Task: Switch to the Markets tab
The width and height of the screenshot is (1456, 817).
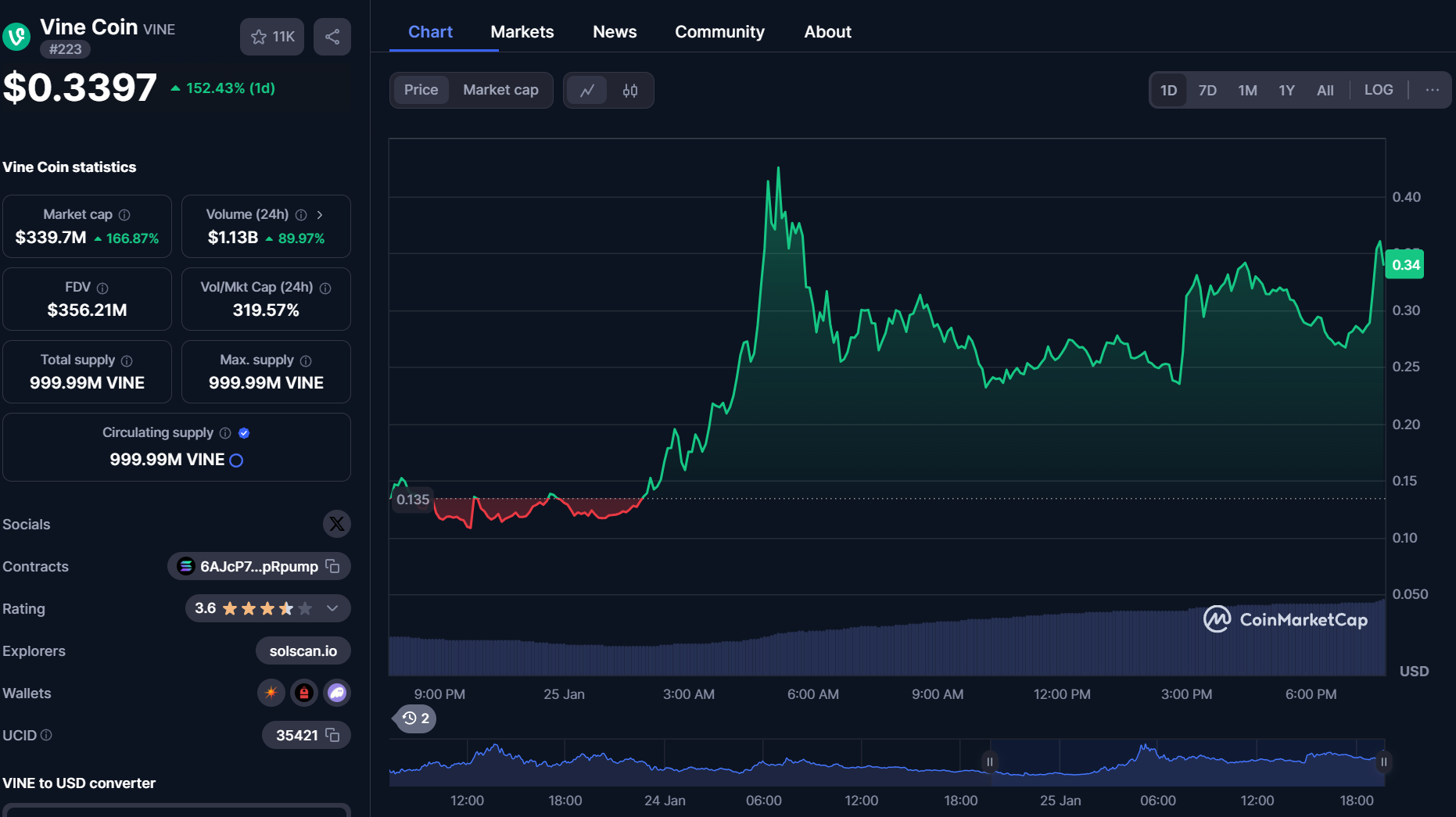Action: click(522, 31)
